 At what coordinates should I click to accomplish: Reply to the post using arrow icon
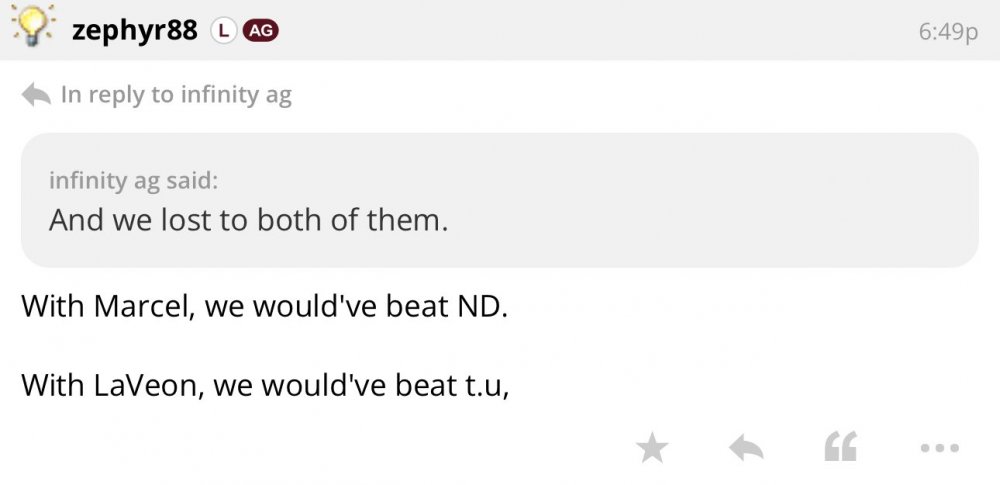pyautogui.click(x=746, y=449)
